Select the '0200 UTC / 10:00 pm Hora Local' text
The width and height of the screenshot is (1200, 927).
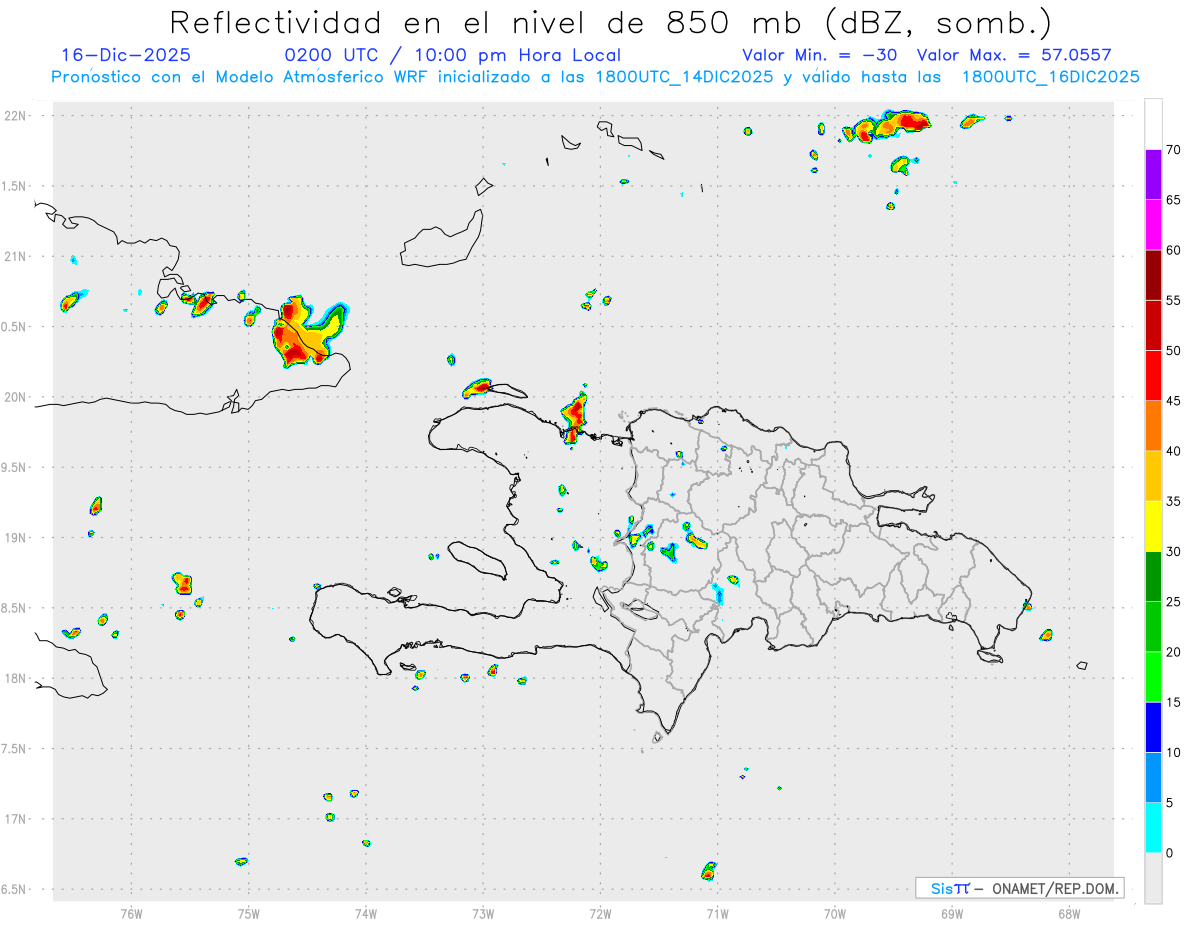click(453, 55)
